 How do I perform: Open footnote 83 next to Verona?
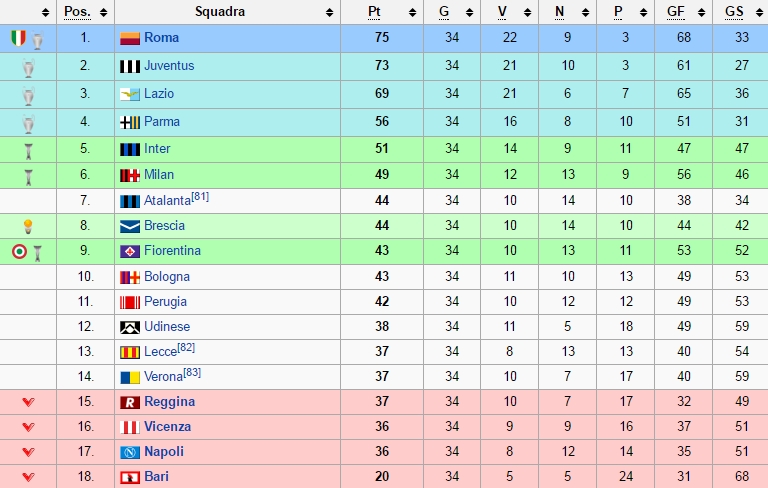[x=192, y=372]
